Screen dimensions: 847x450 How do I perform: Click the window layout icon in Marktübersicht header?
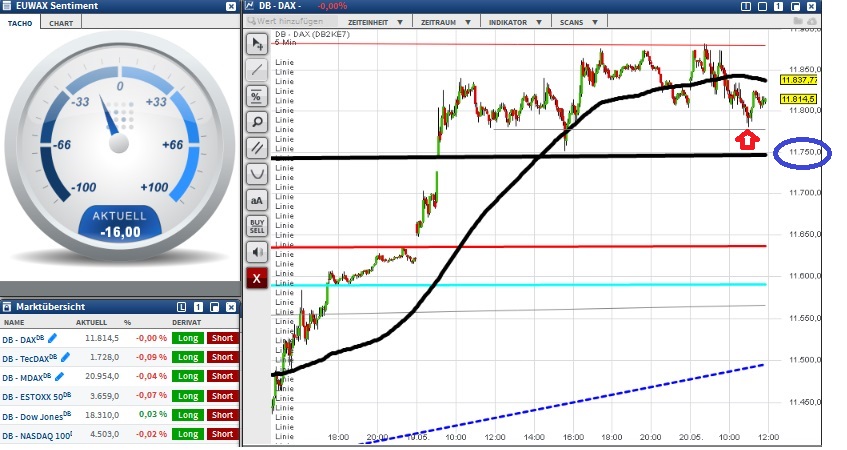[214, 307]
